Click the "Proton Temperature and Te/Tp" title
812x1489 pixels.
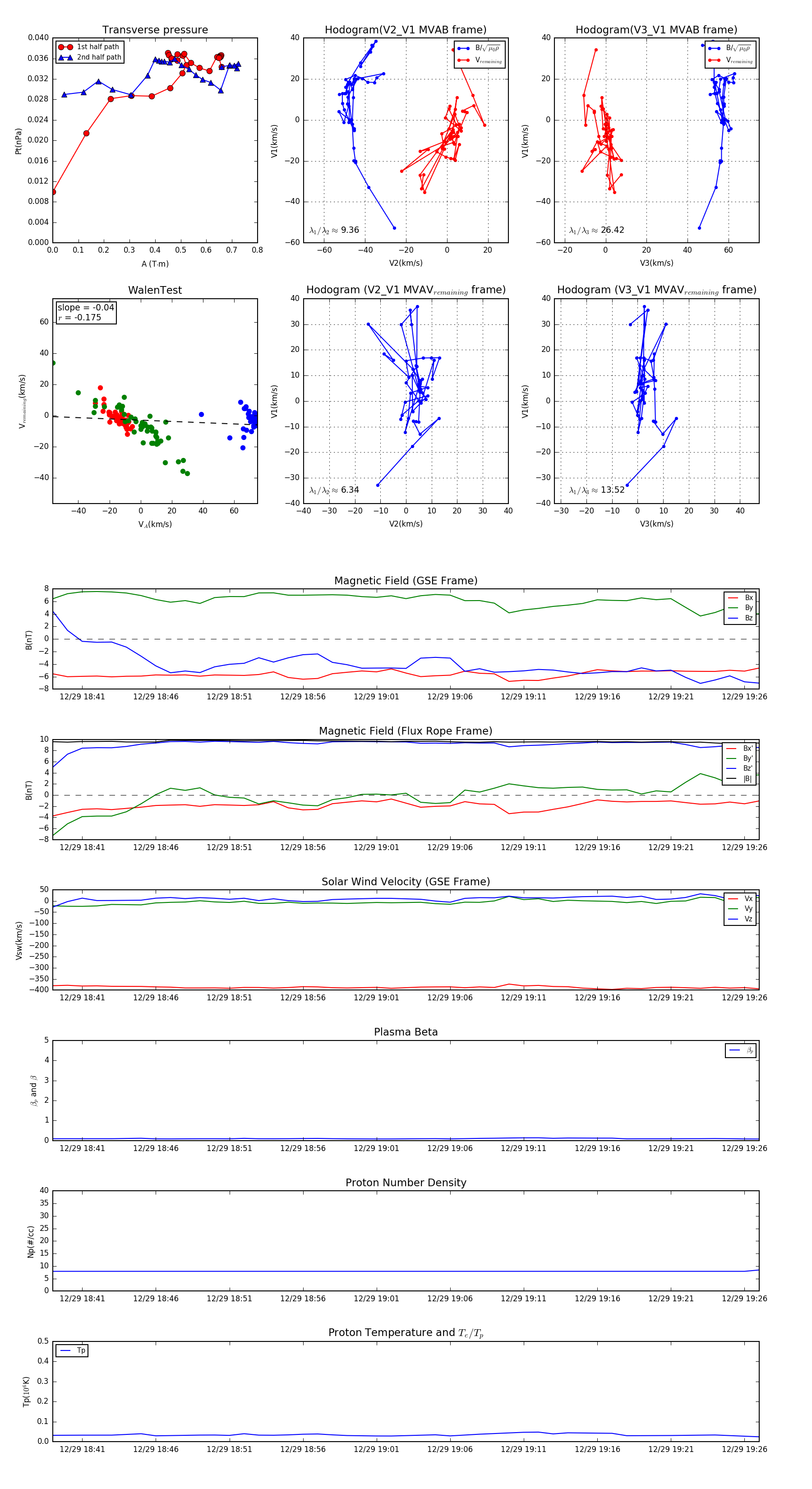(x=406, y=1333)
